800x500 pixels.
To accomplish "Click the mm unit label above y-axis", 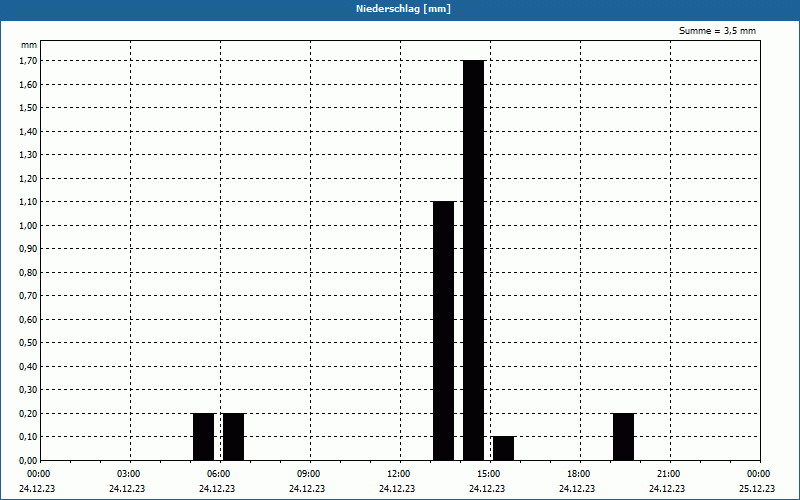I will pos(29,45).
